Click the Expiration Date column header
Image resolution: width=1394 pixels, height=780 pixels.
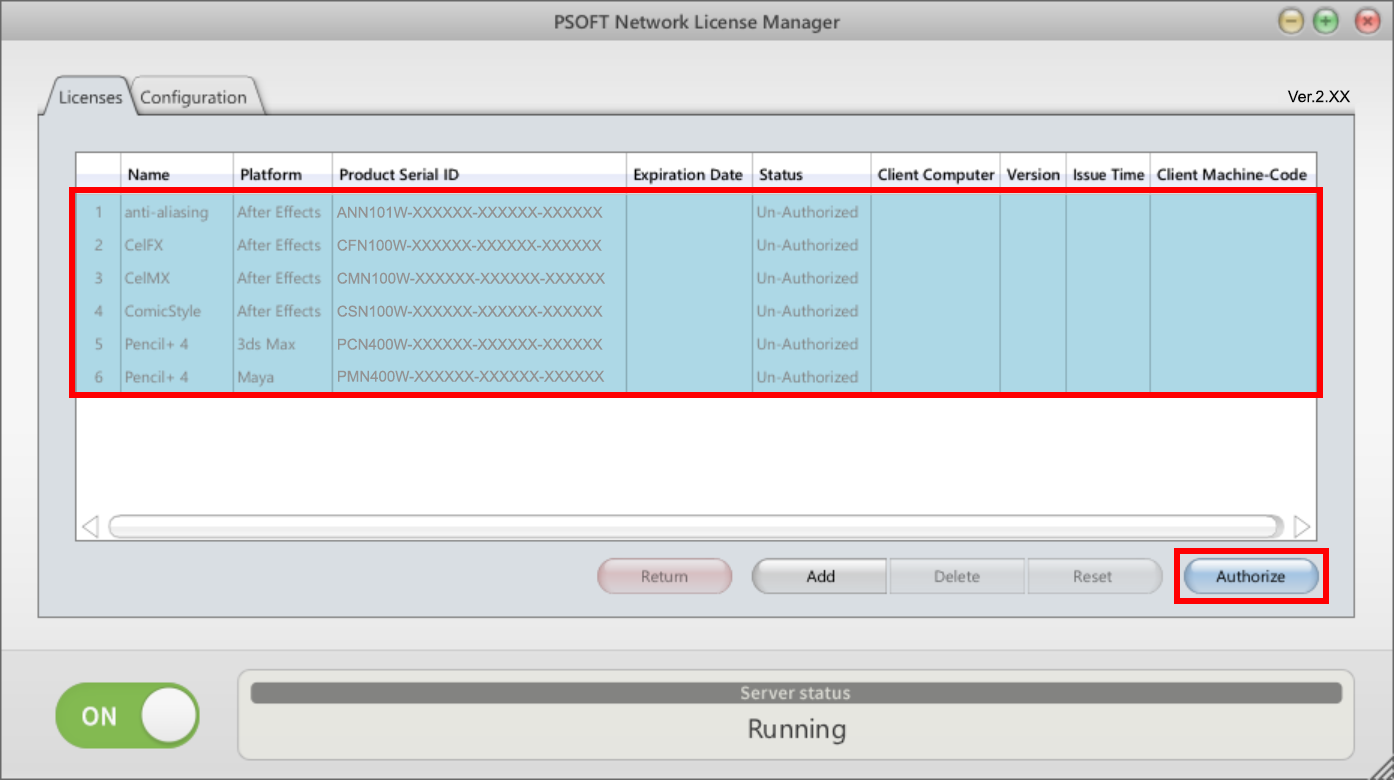coord(688,174)
